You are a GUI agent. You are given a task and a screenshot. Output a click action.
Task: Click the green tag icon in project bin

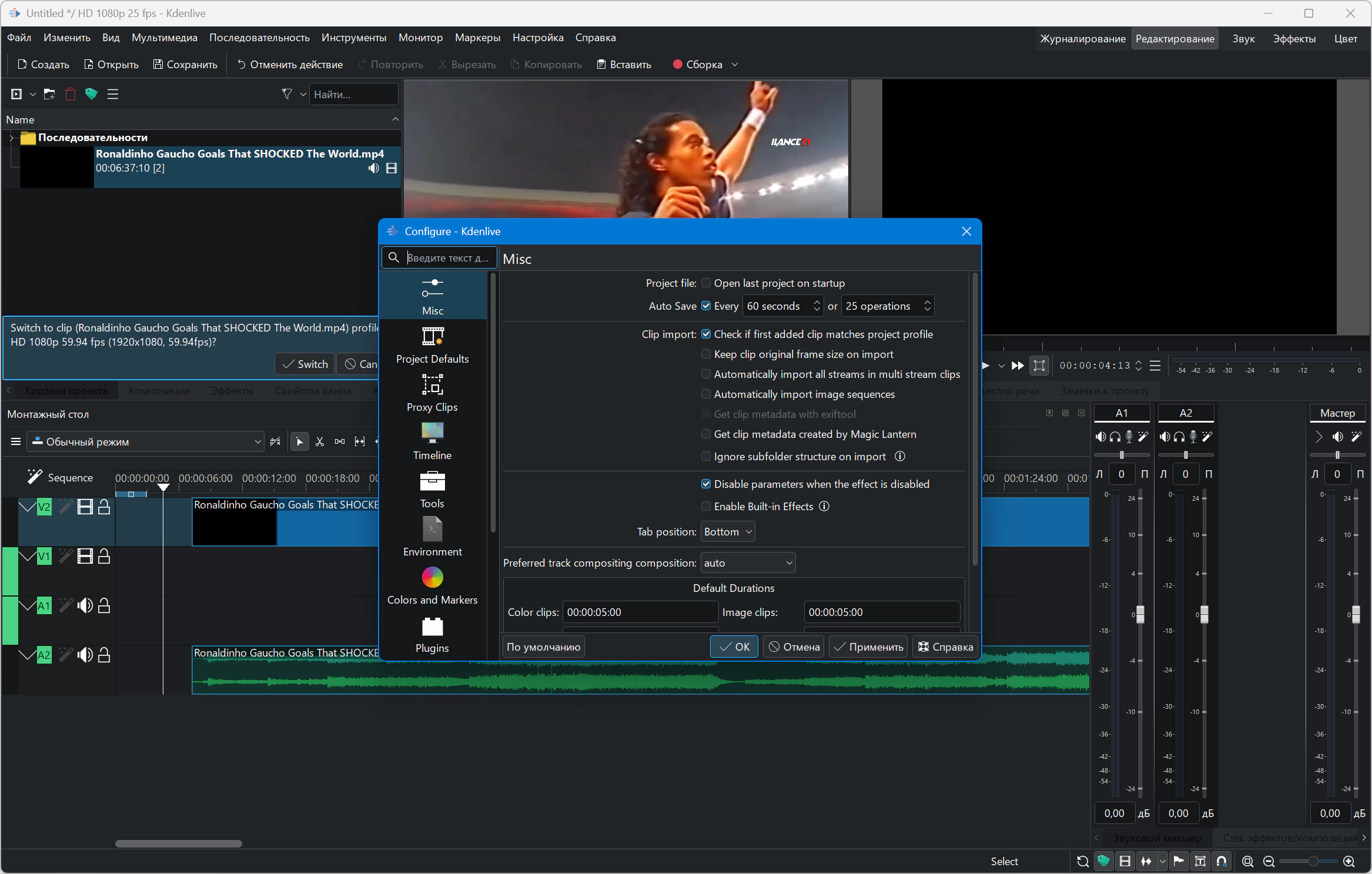tap(91, 94)
